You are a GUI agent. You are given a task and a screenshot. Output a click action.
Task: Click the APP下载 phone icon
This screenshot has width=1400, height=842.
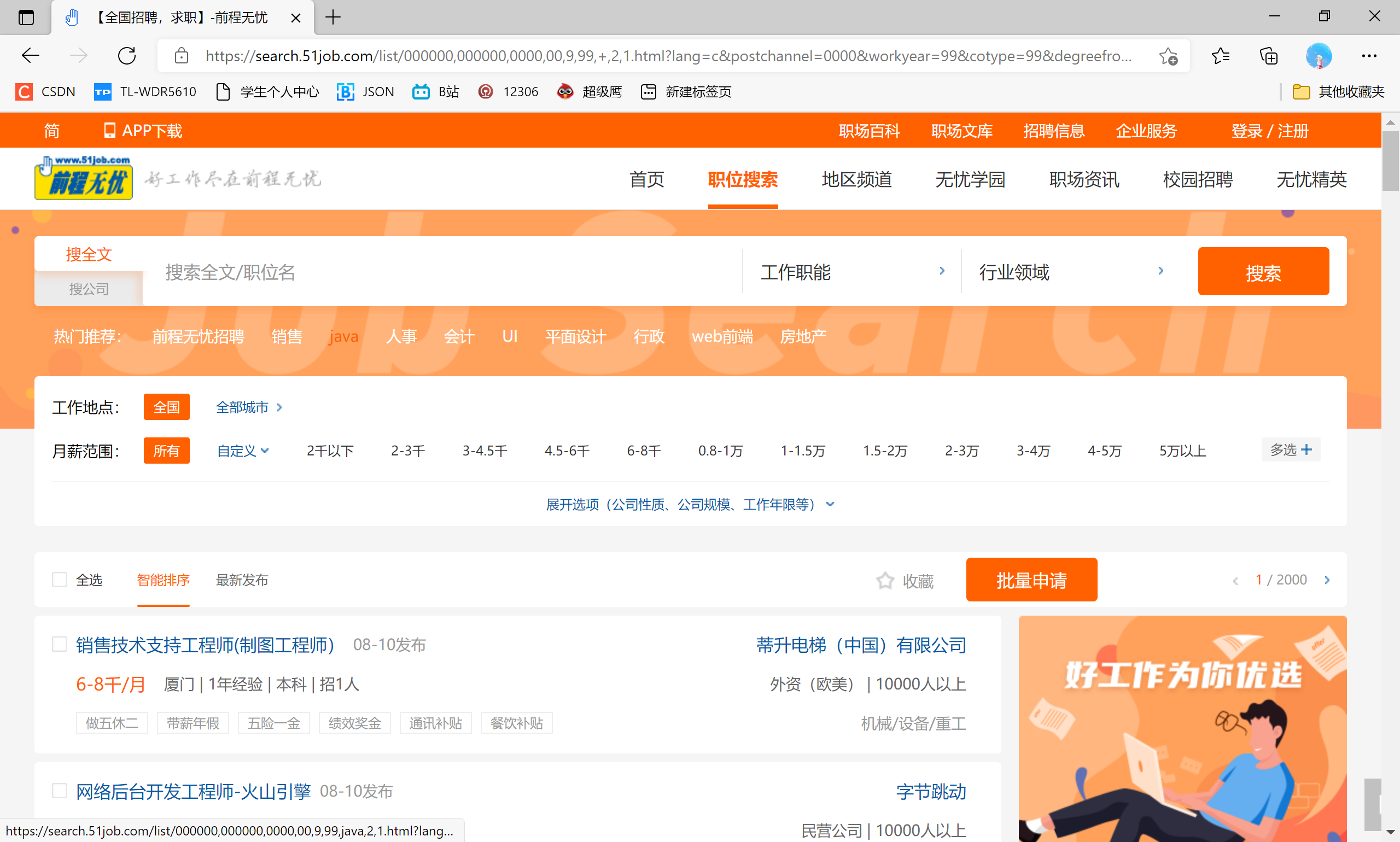point(111,131)
